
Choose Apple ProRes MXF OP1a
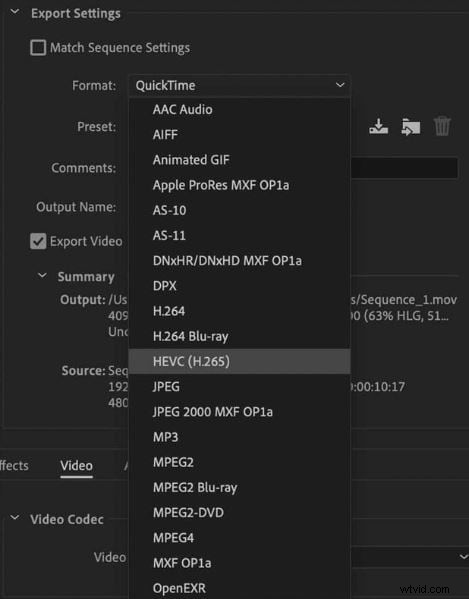pos(239,185)
